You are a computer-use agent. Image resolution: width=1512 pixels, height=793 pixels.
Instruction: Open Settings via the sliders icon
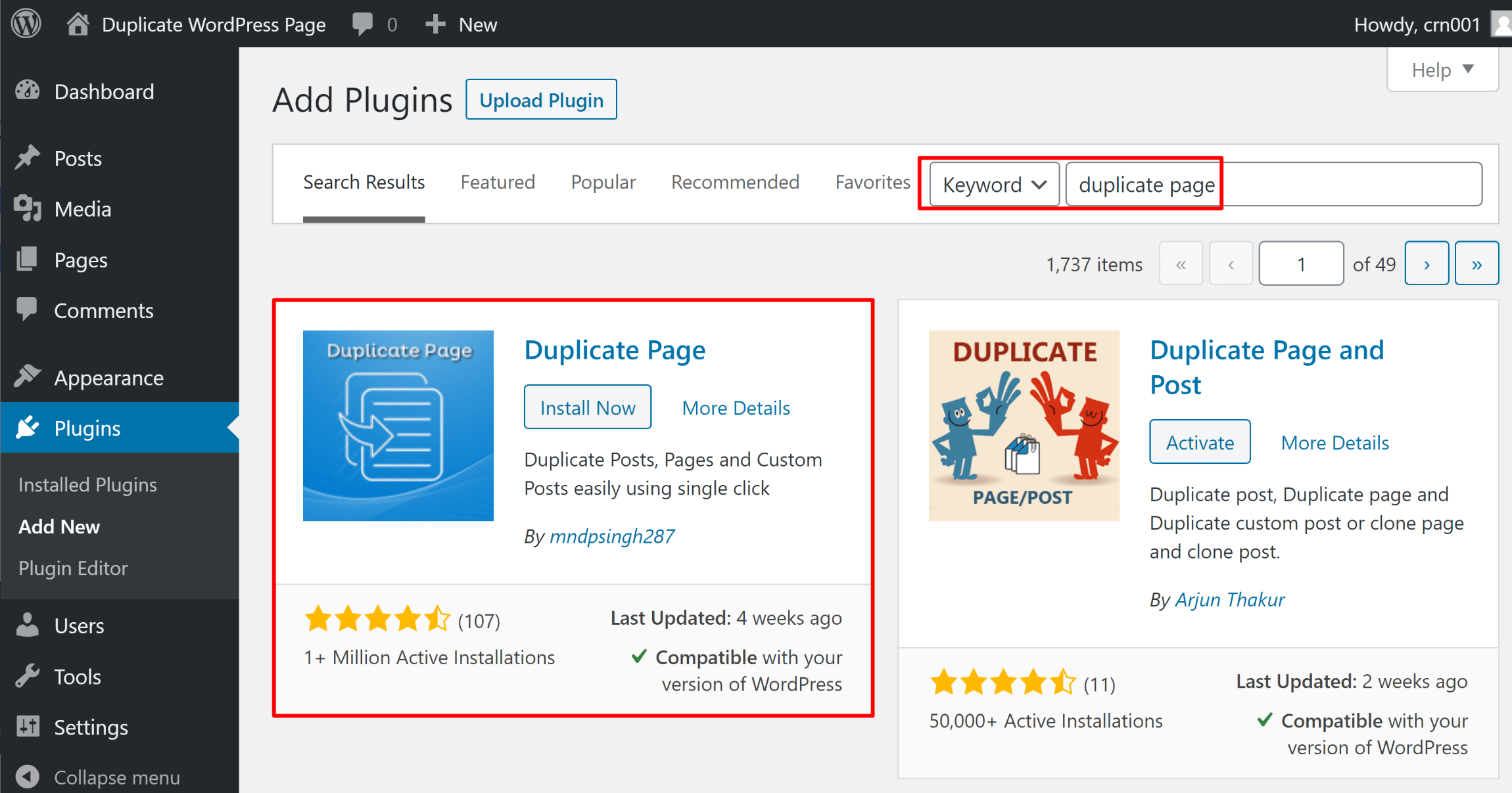click(x=28, y=727)
